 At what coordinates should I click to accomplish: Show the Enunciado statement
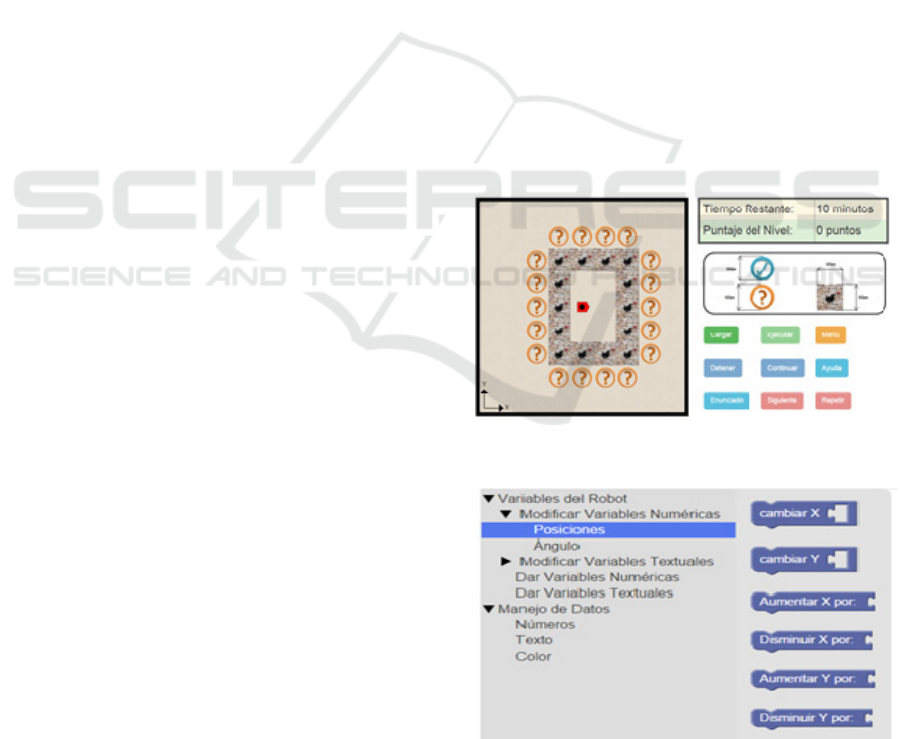(726, 400)
